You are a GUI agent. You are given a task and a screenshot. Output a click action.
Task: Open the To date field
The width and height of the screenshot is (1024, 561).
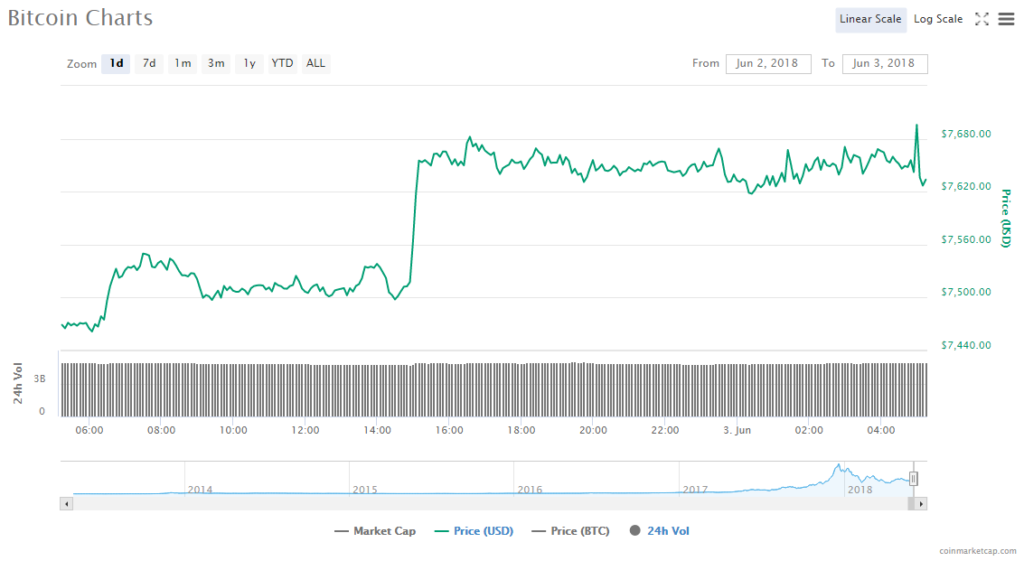(885, 63)
